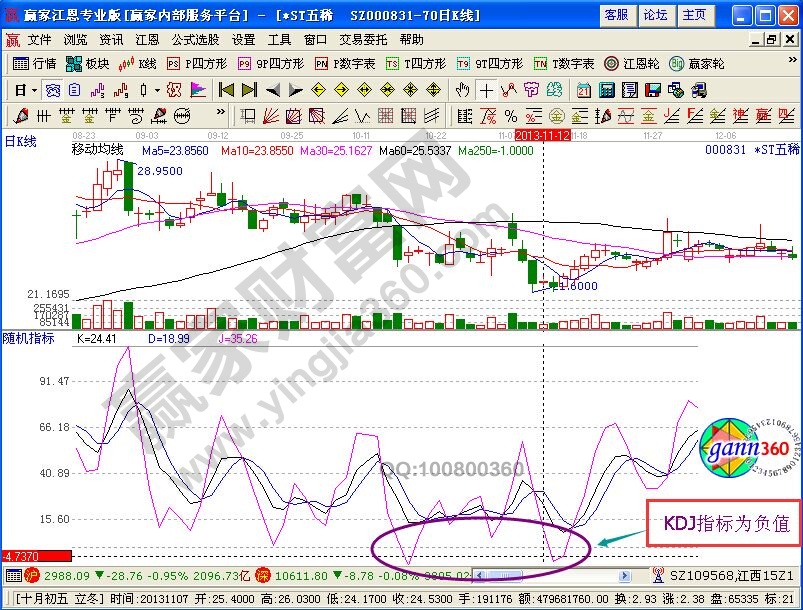This screenshot has width=803, height=610.
Task: Click the calculator icon in toolbar
Action: [606, 90]
